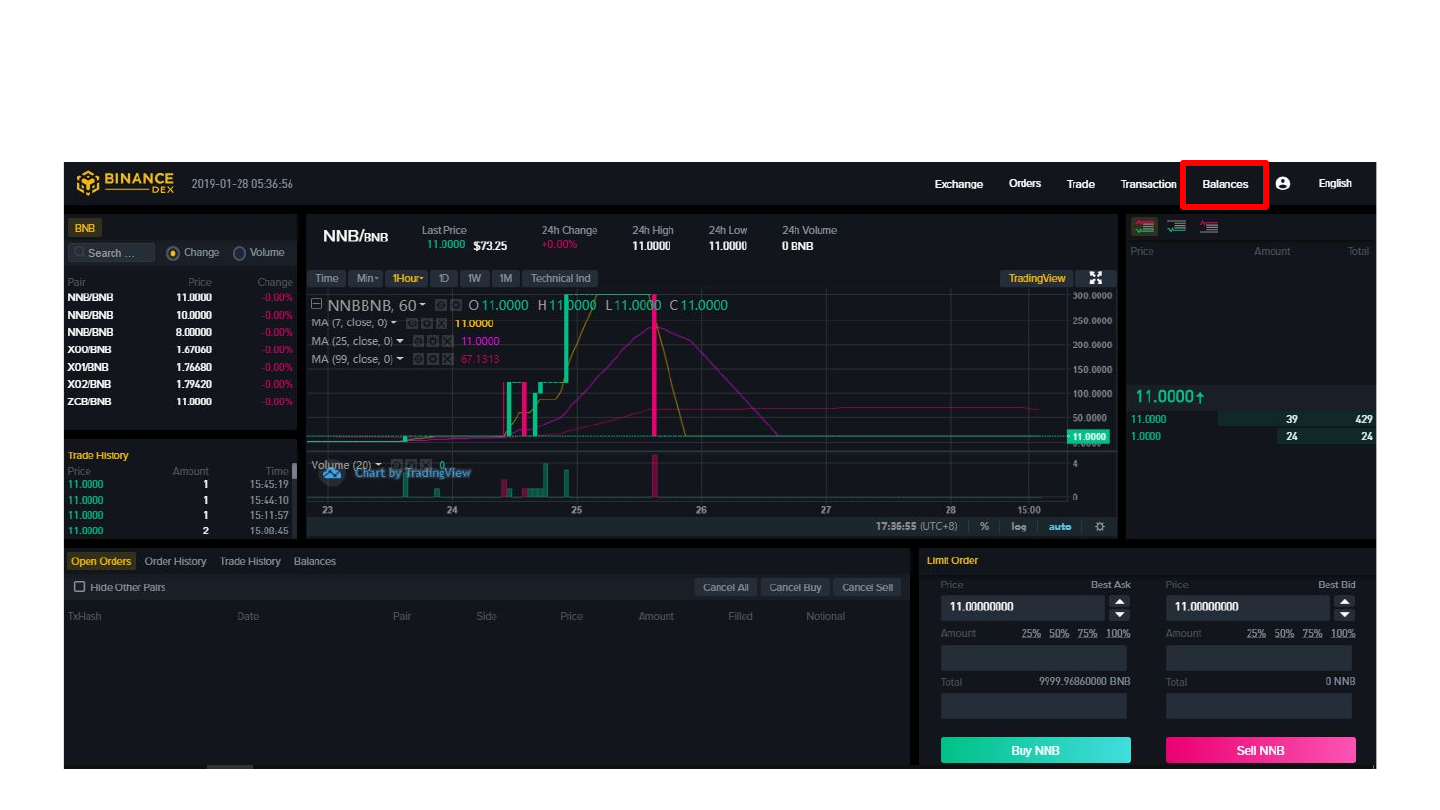
Task: Show combined buy and sell order book view
Action: click(1144, 227)
